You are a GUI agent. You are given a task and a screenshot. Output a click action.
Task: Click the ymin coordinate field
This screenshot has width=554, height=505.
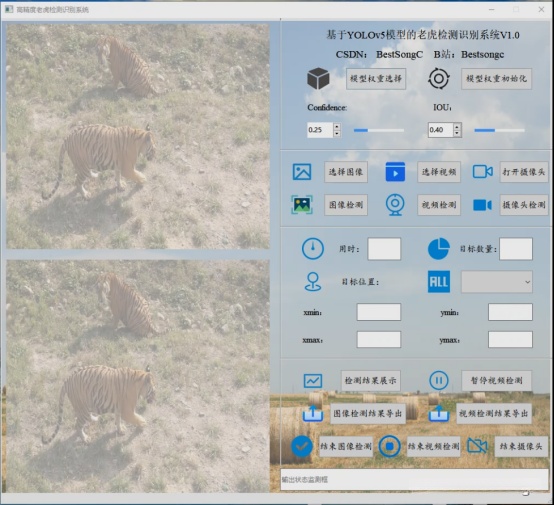coord(510,312)
